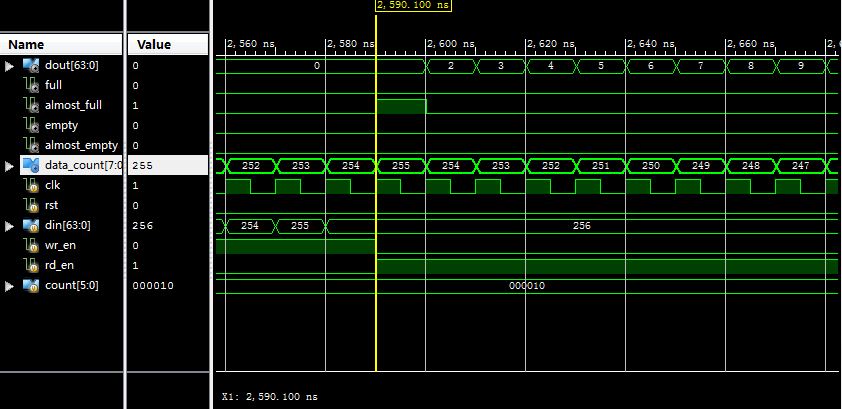Image resolution: width=842 pixels, height=409 pixels.
Task: Click the 2,660 ns ruler label
Action: (751, 44)
